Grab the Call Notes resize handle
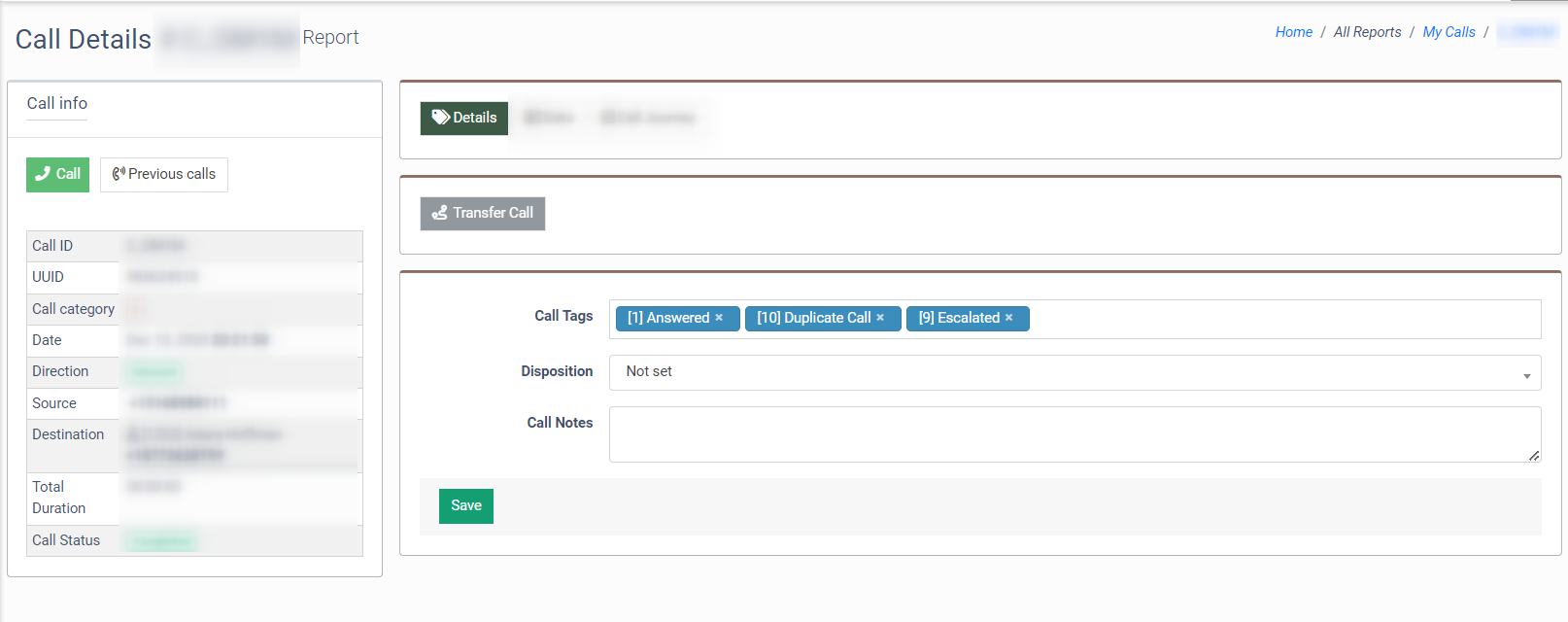Screen dimensions: 1568x622 coord(1534,456)
